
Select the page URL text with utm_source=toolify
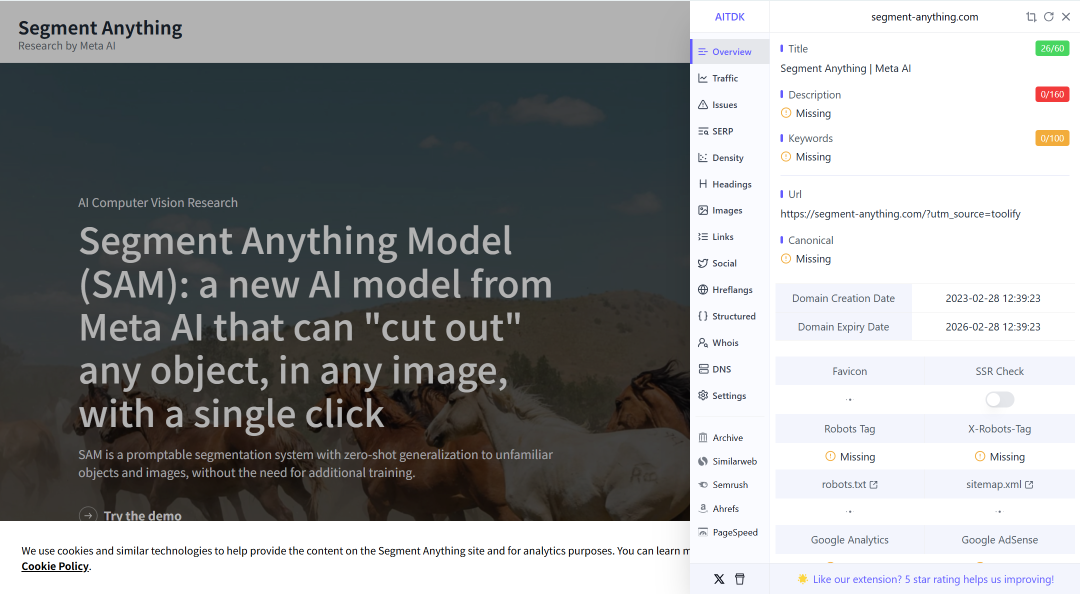tap(900, 214)
